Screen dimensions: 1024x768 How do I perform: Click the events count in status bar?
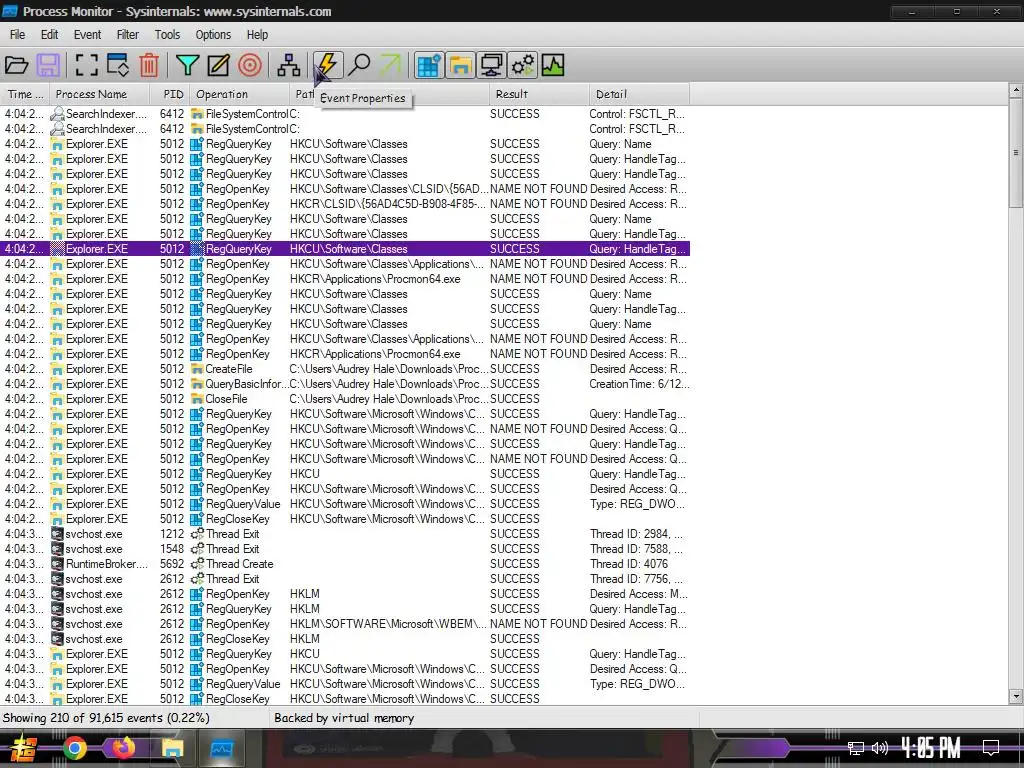[x=106, y=718]
